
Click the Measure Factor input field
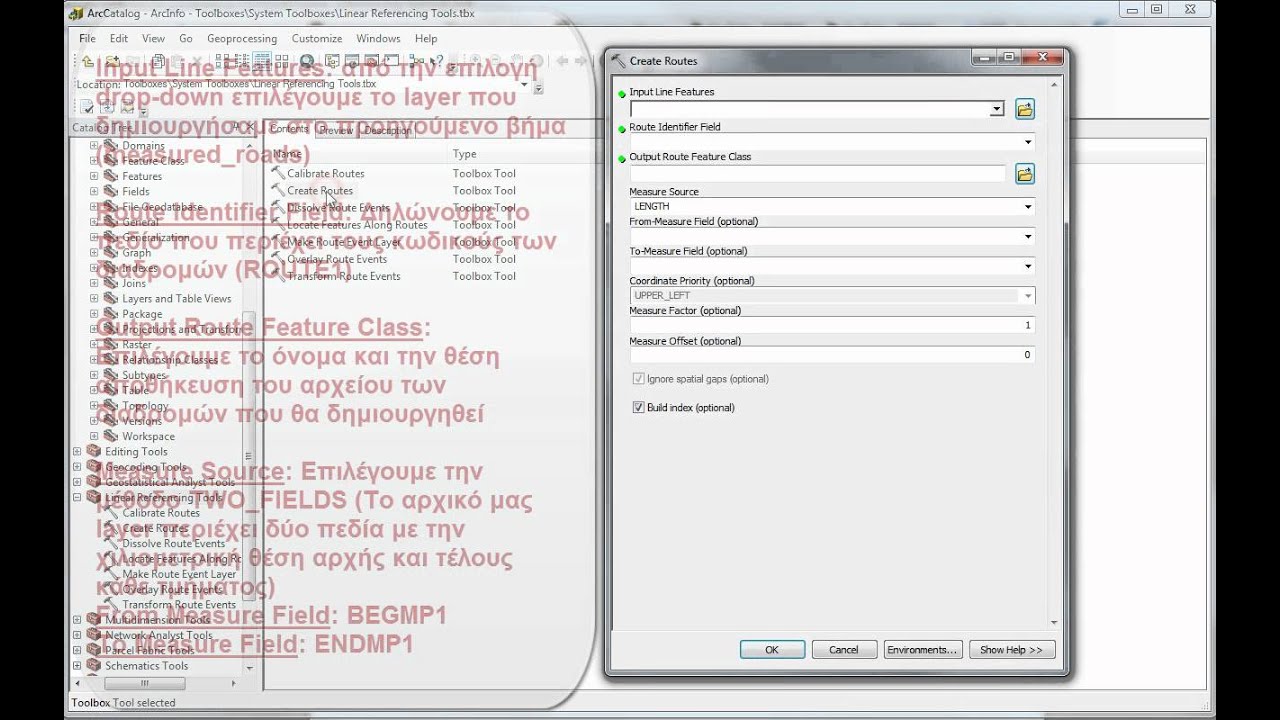click(832, 326)
